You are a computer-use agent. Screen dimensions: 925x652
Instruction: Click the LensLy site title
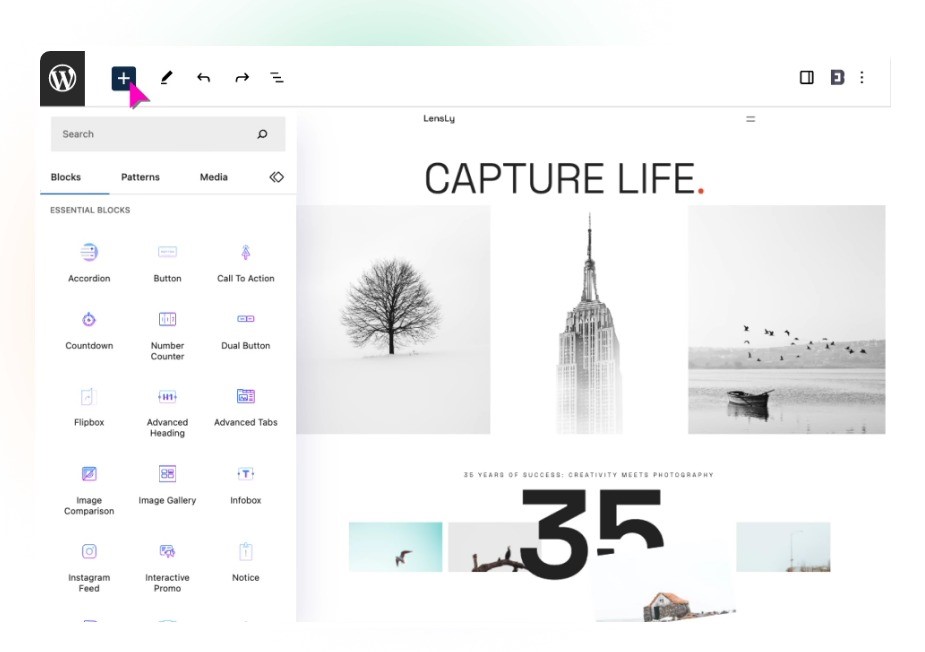click(439, 119)
